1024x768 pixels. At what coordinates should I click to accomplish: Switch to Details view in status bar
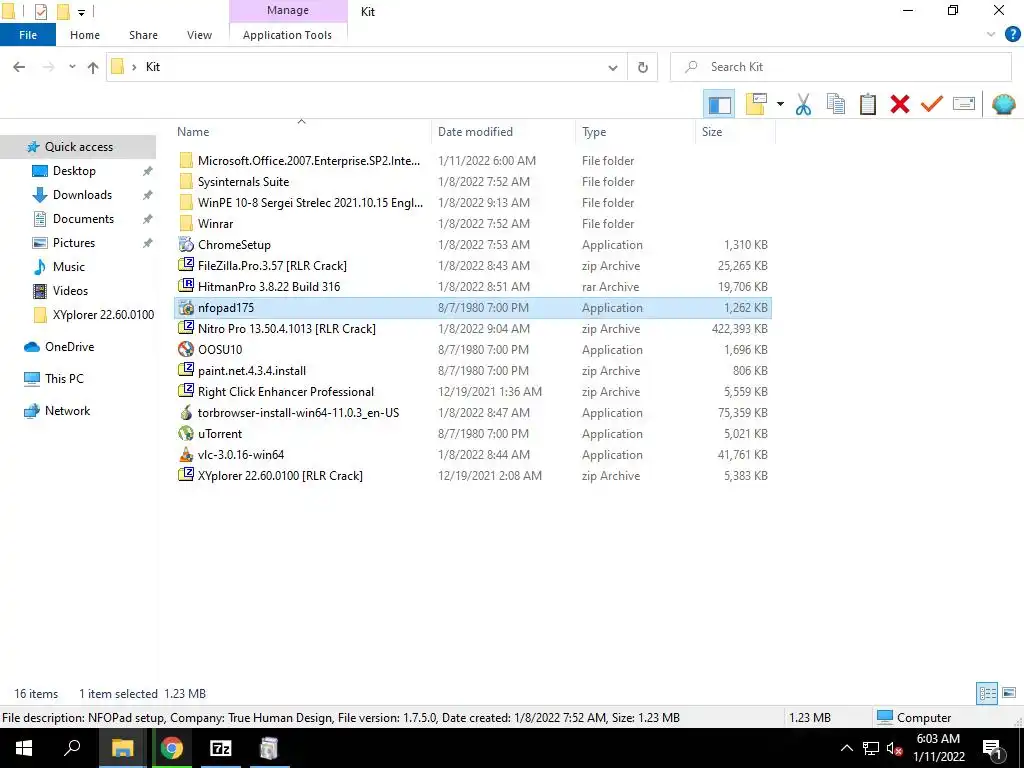pos(987,694)
